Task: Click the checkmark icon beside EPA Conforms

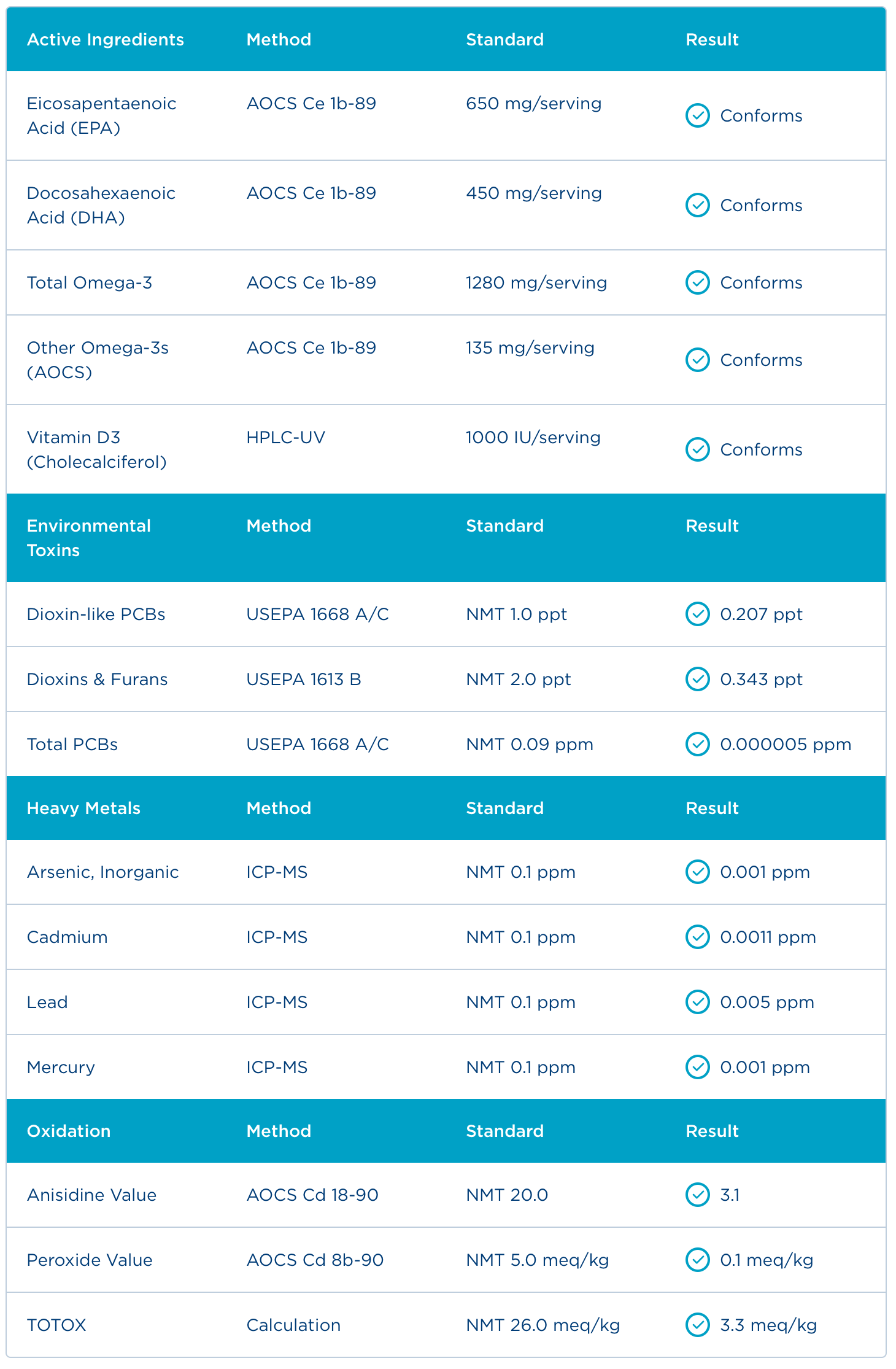Action: (x=697, y=115)
